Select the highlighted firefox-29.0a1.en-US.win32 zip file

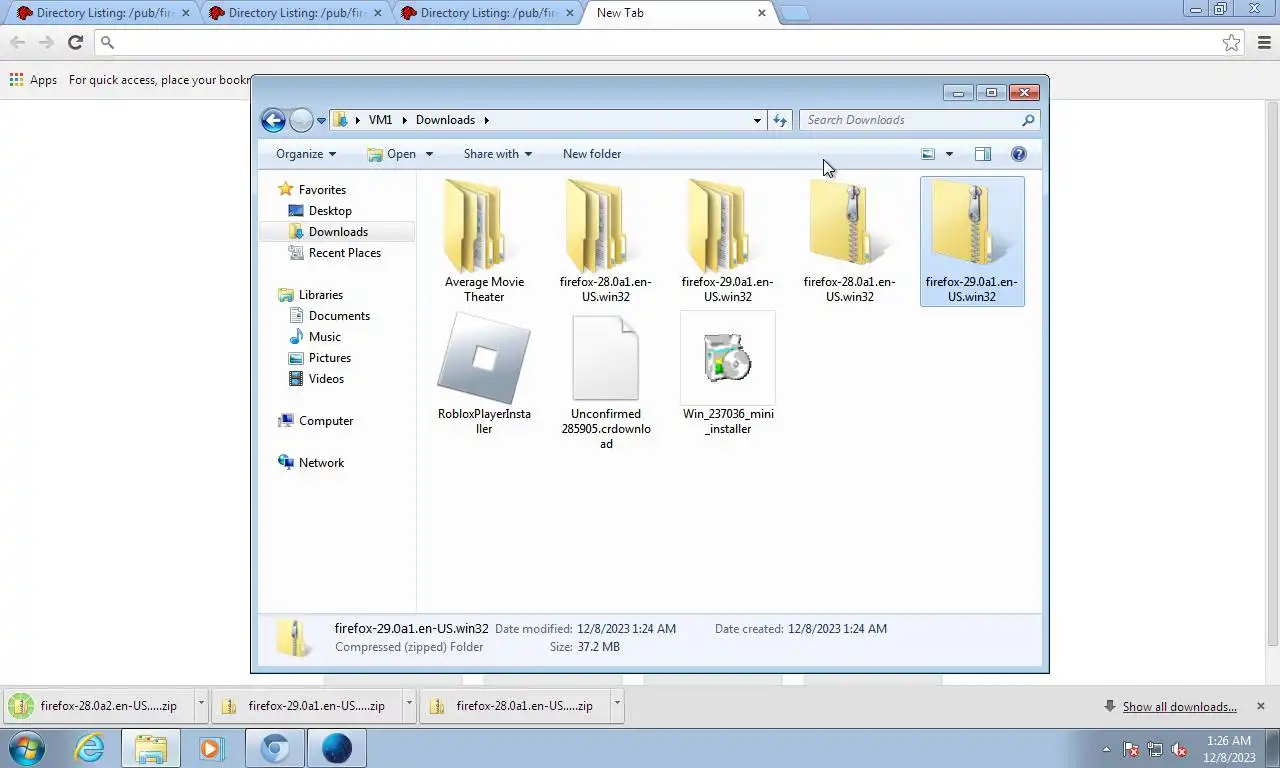pos(971,240)
